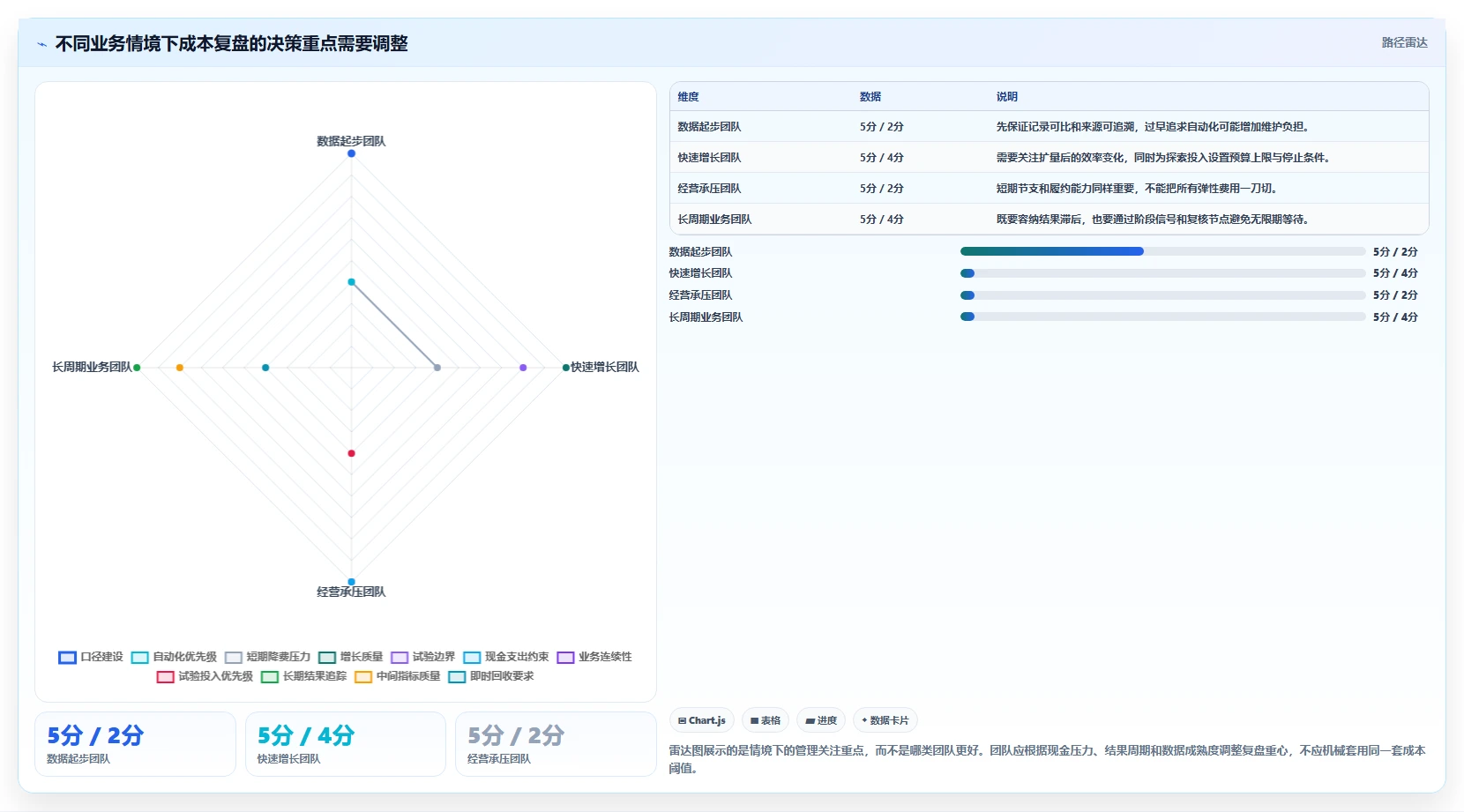Click the 长周期业务团队 progress bar
Screen dimensions: 1464x812
[1162, 317]
